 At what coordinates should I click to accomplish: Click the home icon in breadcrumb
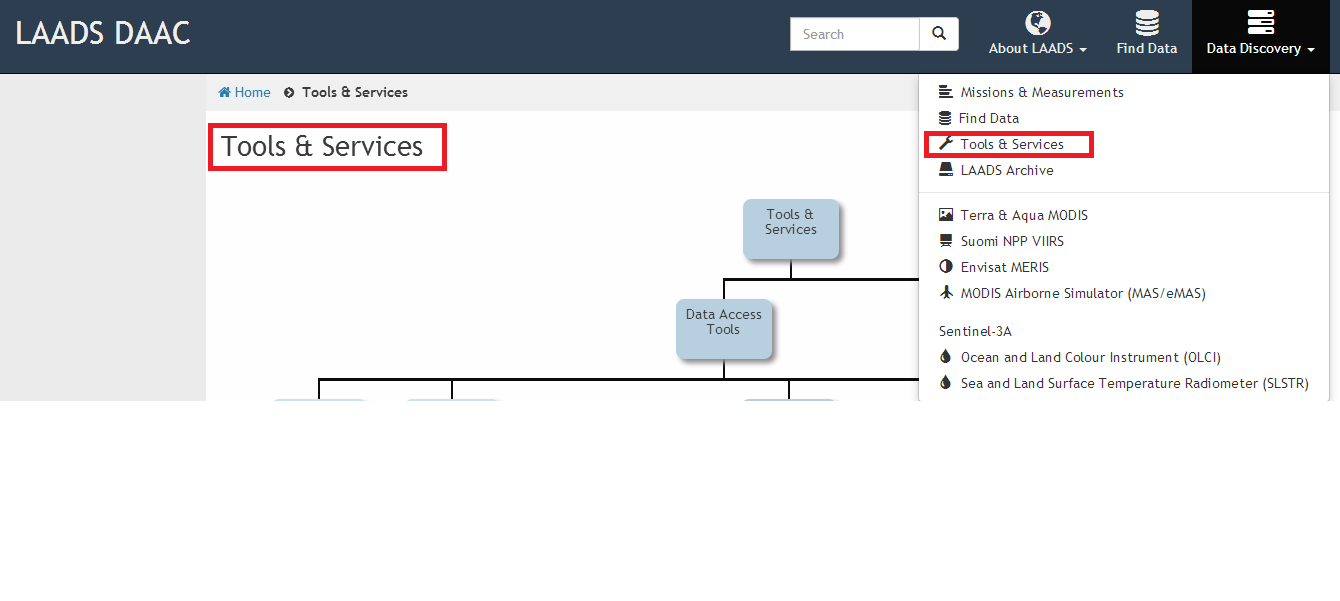pyautogui.click(x=225, y=92)
